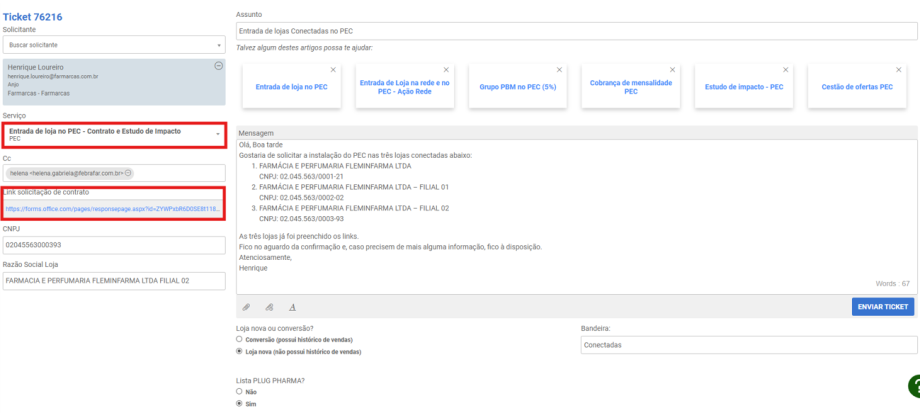Close the 'Cobrança de mensalidade PEC' card
This screenshot has height=413, width=920.
pyautogui.click(x=672, y=69)
